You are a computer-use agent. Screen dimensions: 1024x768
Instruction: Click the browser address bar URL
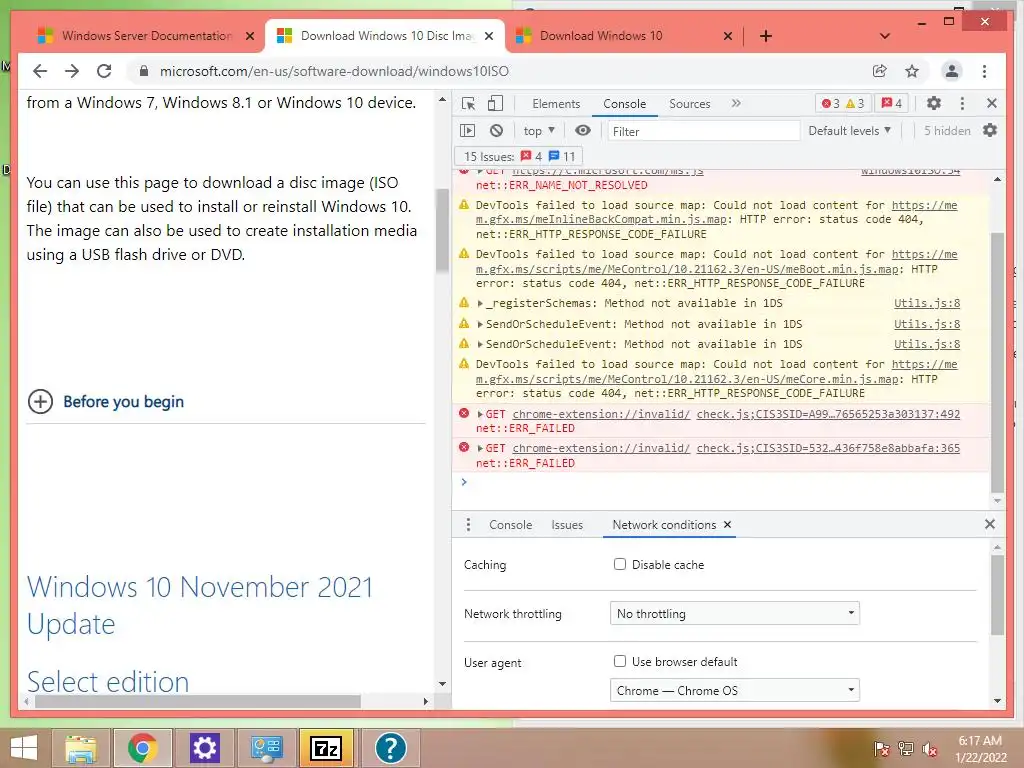click(x=334, y=71)
